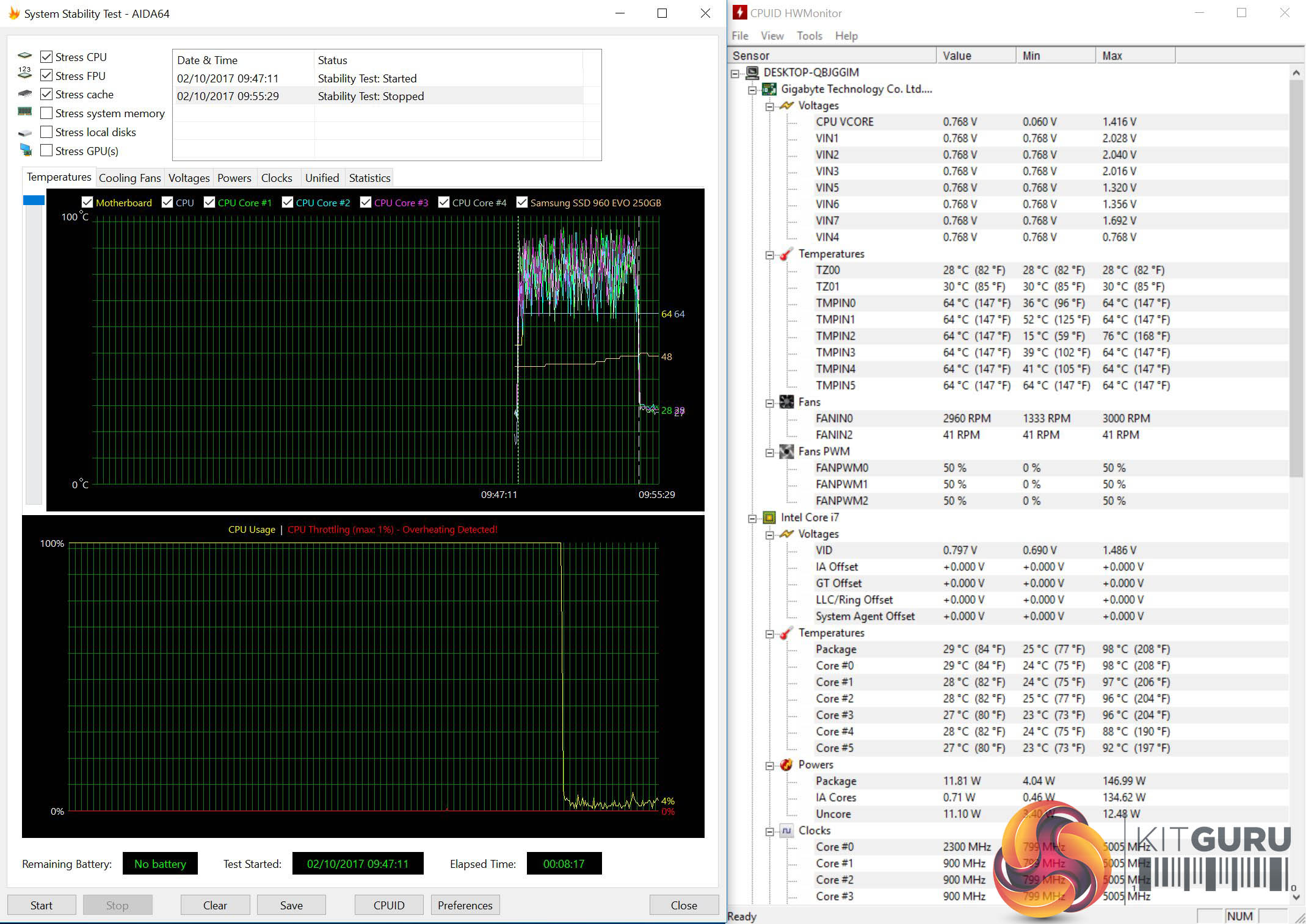Viewport: 1306px width, 924px height.
Task: Hide the Motherboard temperature graph line
Action: point(87,203)
